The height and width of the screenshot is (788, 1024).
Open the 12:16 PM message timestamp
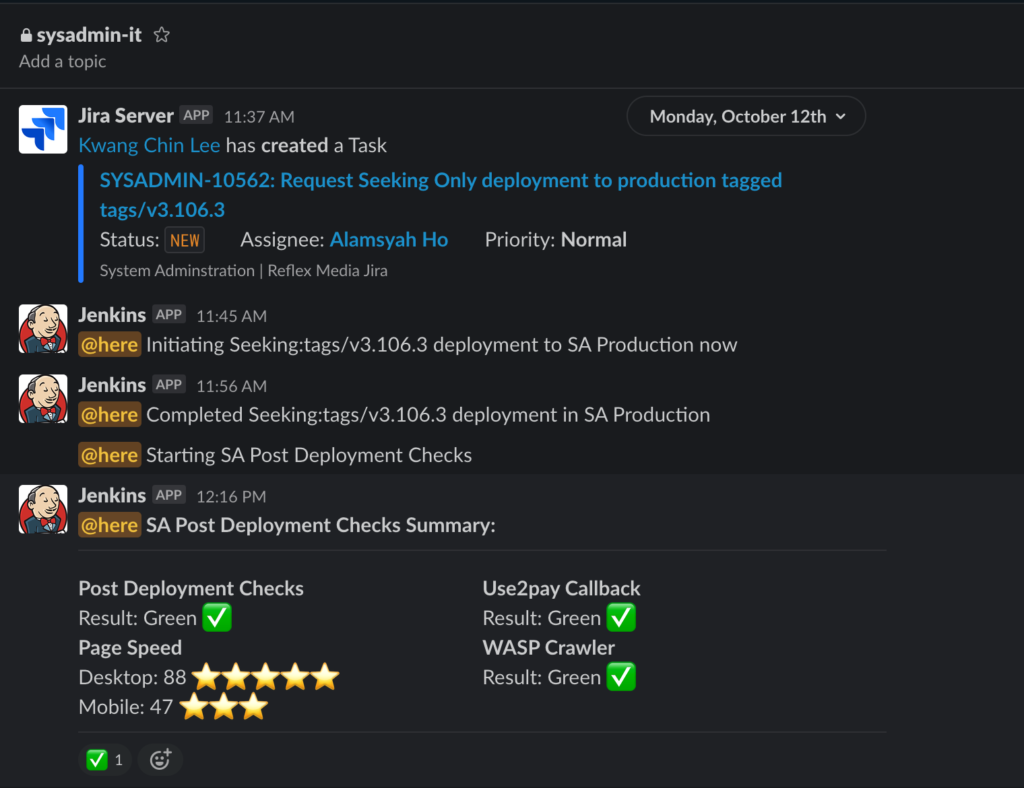click(x=231, y=497)
